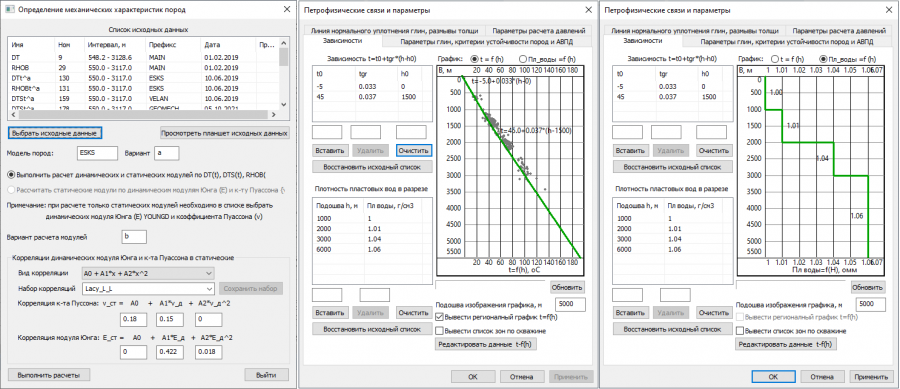Select Пл_воды = f(h) radio in right dialog
Image resolution: width=900 pixels, height=389 pixels.
click(x=848, y=59)
